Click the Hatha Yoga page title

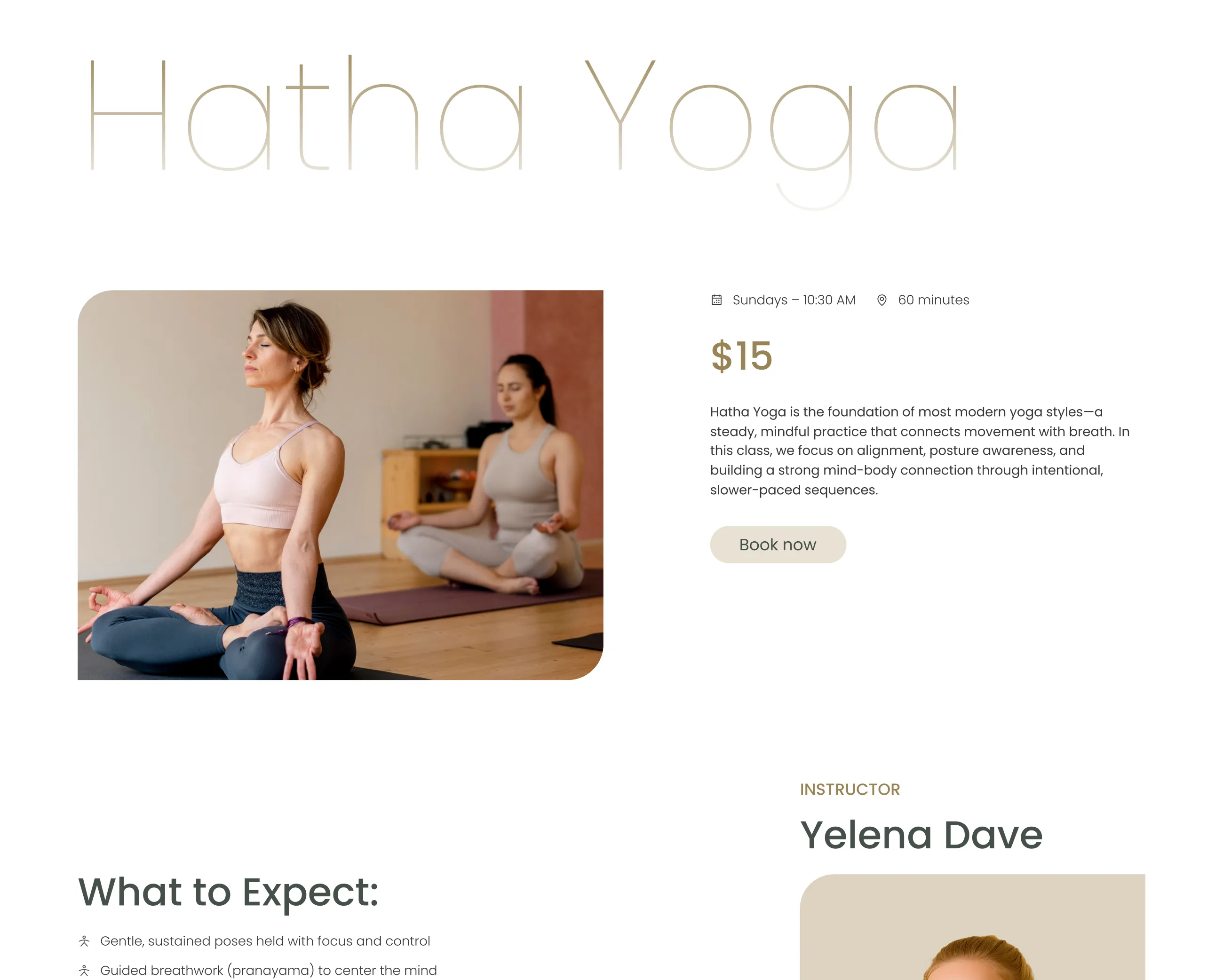click(x=523, y=133)
